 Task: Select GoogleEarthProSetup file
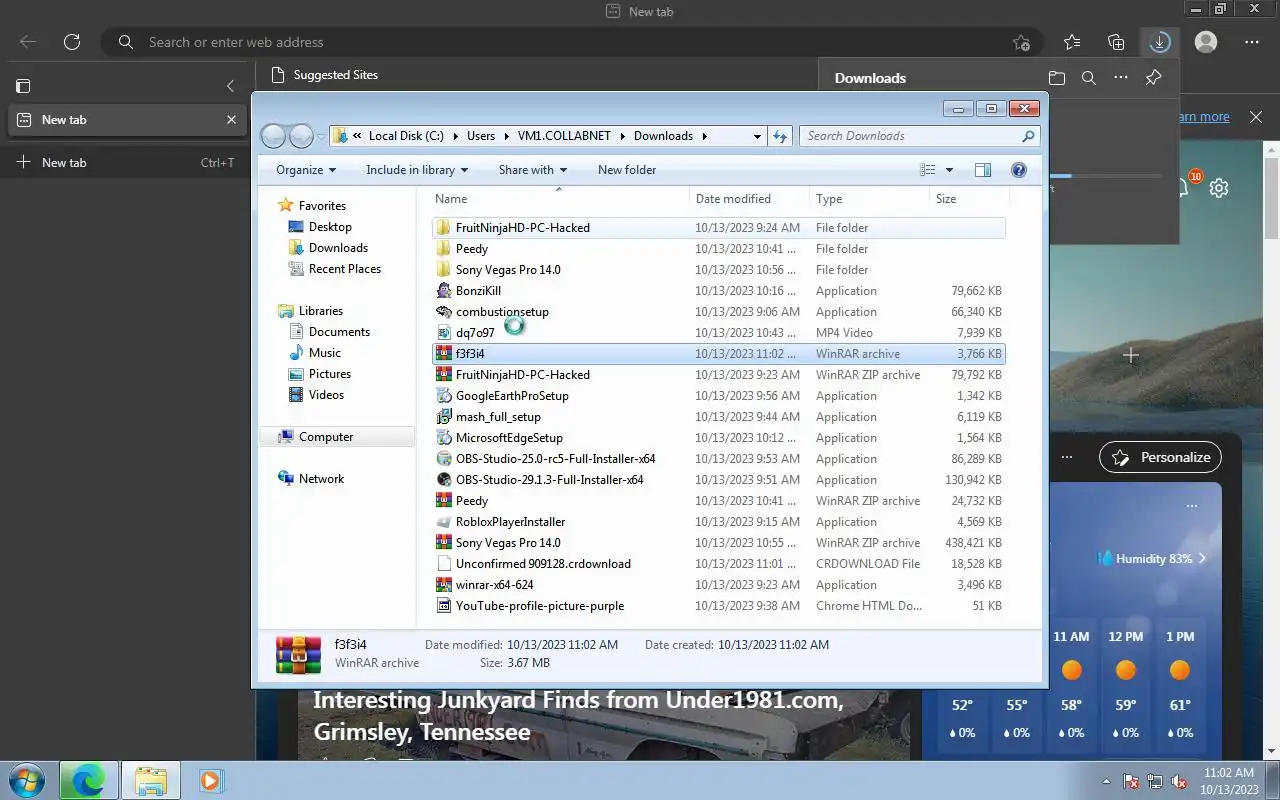coord(719,396)
